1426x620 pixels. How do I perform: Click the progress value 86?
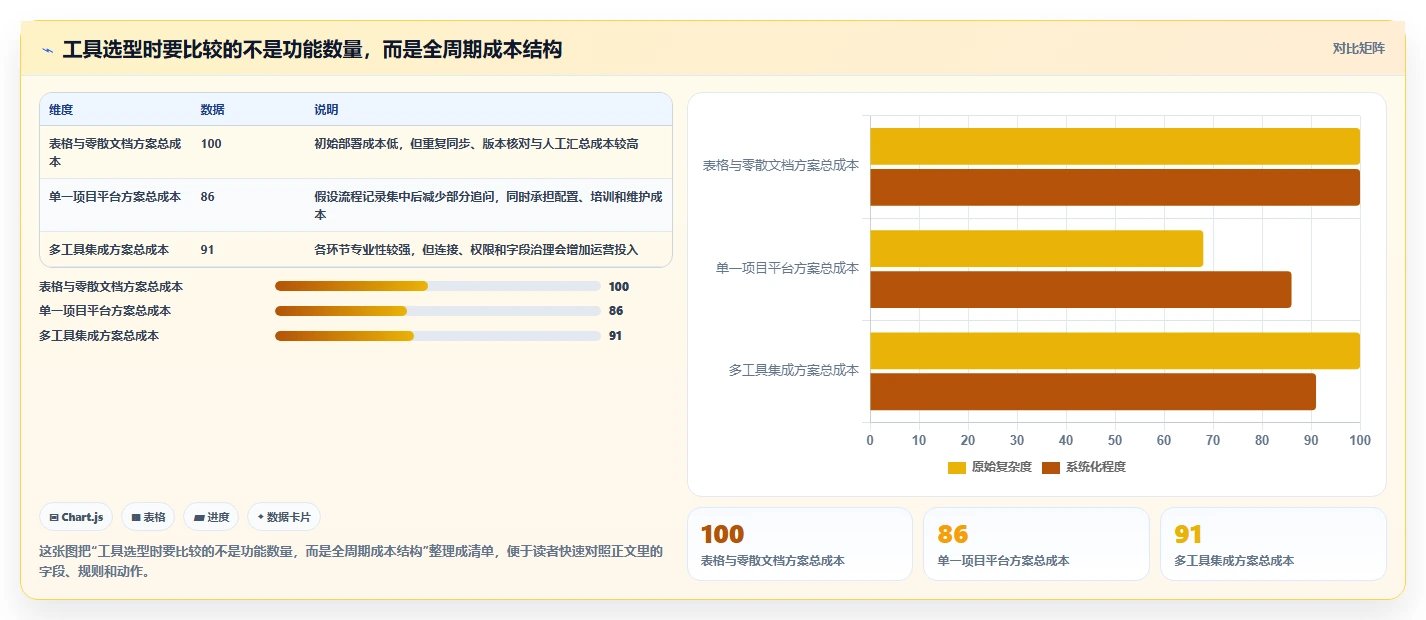point(616,311)
